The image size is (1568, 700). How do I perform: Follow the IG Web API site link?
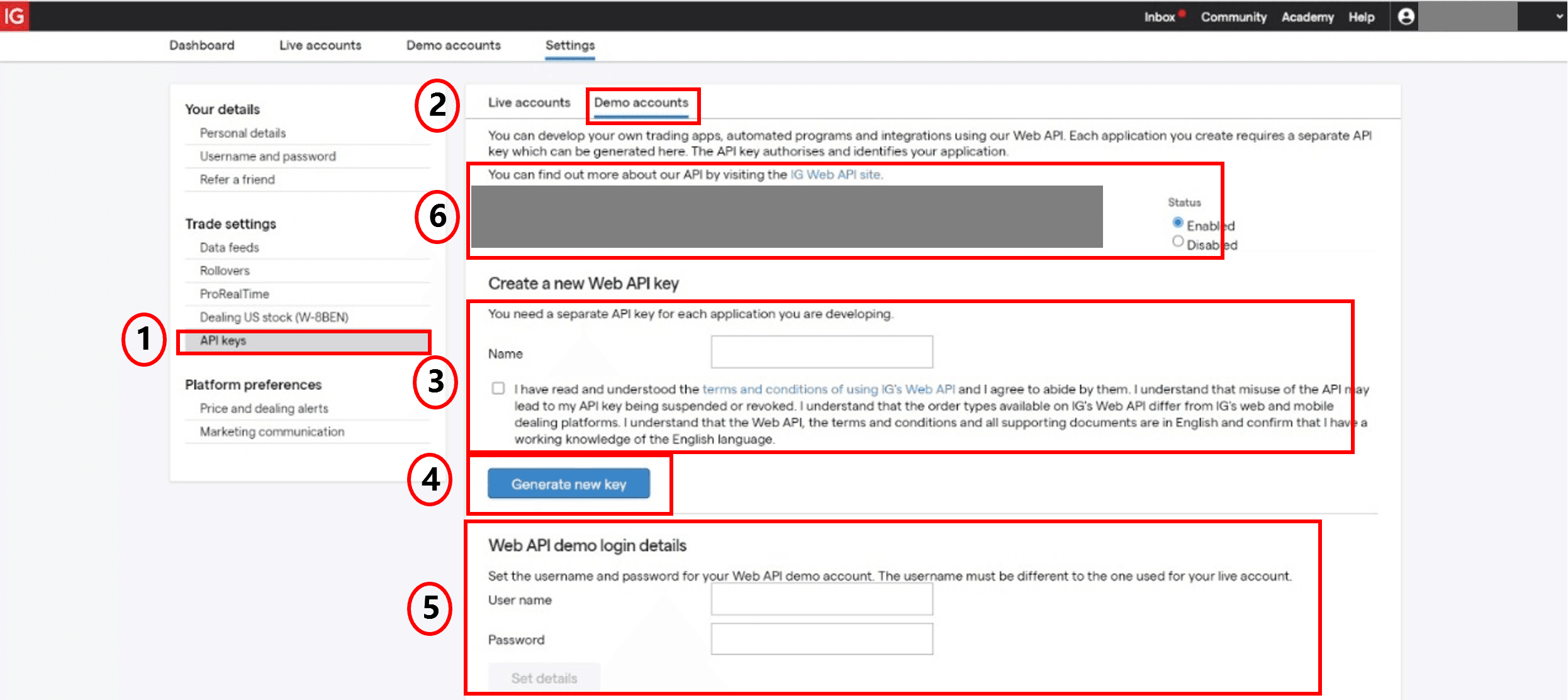point(836,175)
